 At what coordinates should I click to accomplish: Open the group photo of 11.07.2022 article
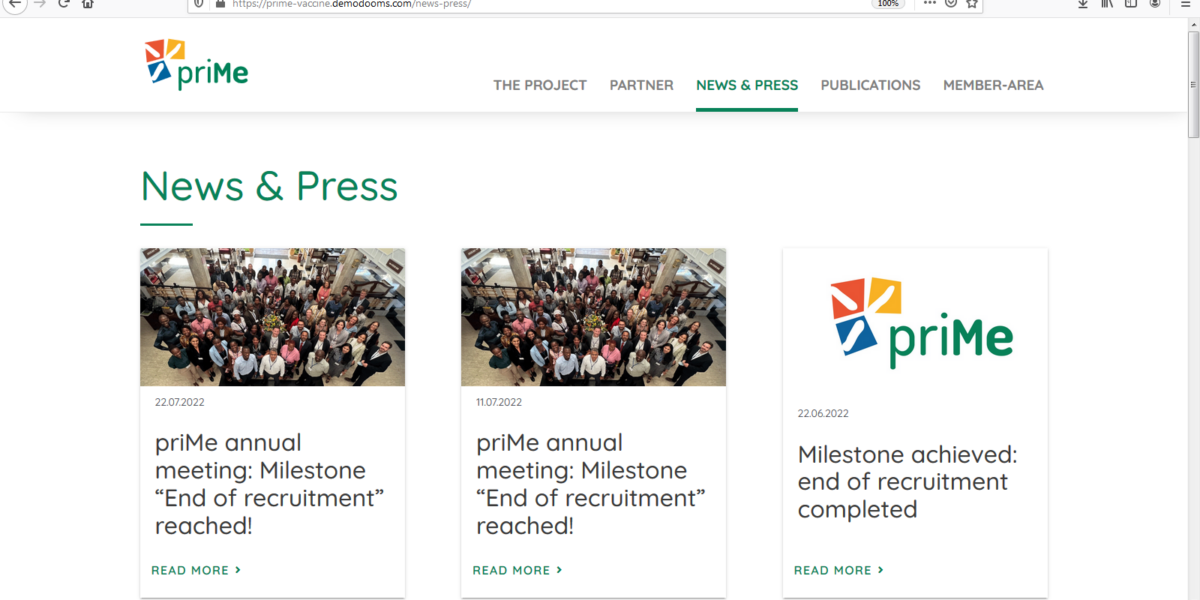pos(593,317)
